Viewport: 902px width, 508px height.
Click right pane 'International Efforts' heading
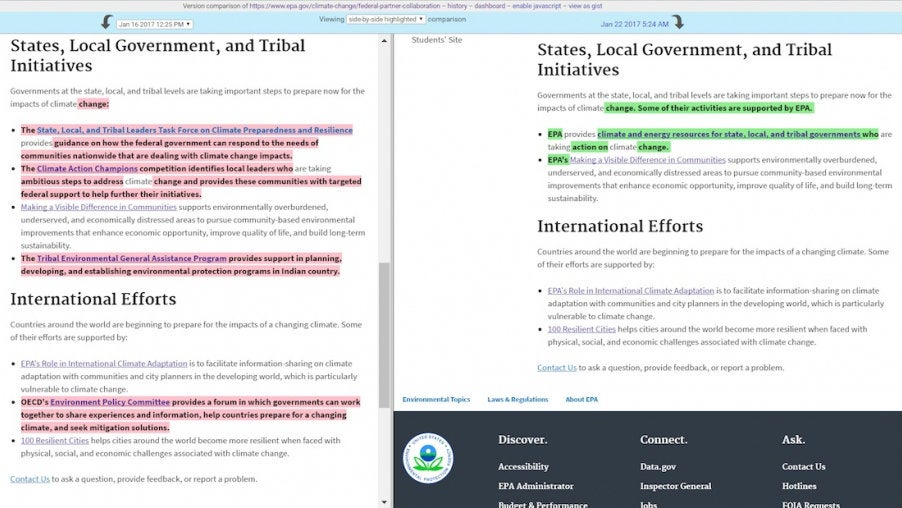click(620, 226)
